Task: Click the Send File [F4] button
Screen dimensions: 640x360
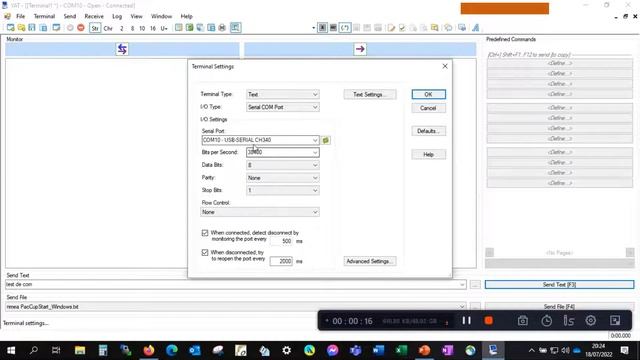Action: pos(559,307)
